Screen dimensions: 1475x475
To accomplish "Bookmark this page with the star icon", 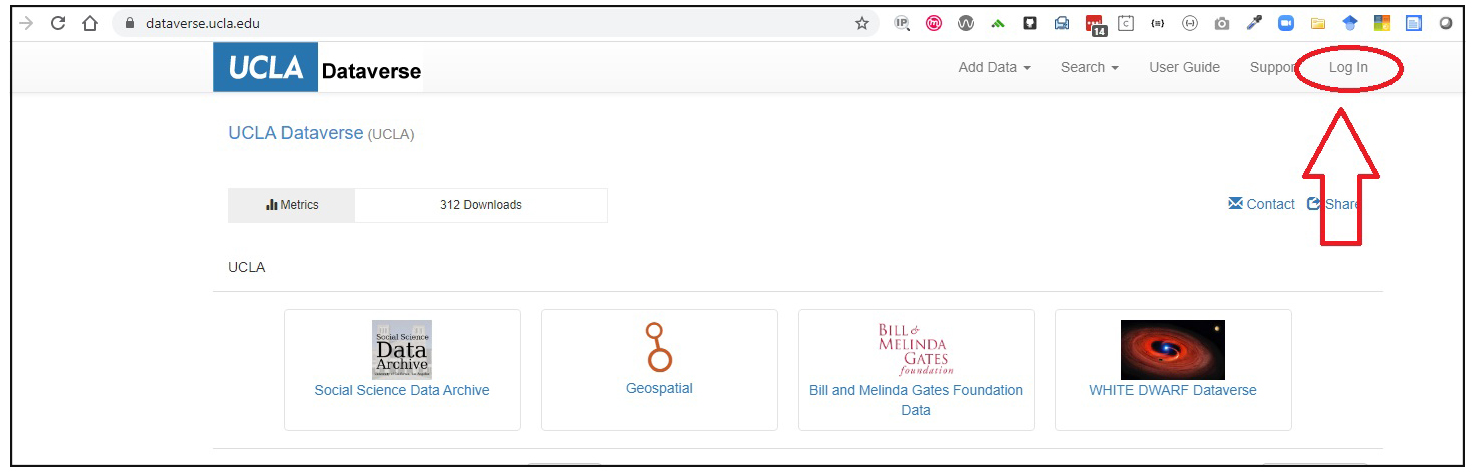I will coord(861,23).
